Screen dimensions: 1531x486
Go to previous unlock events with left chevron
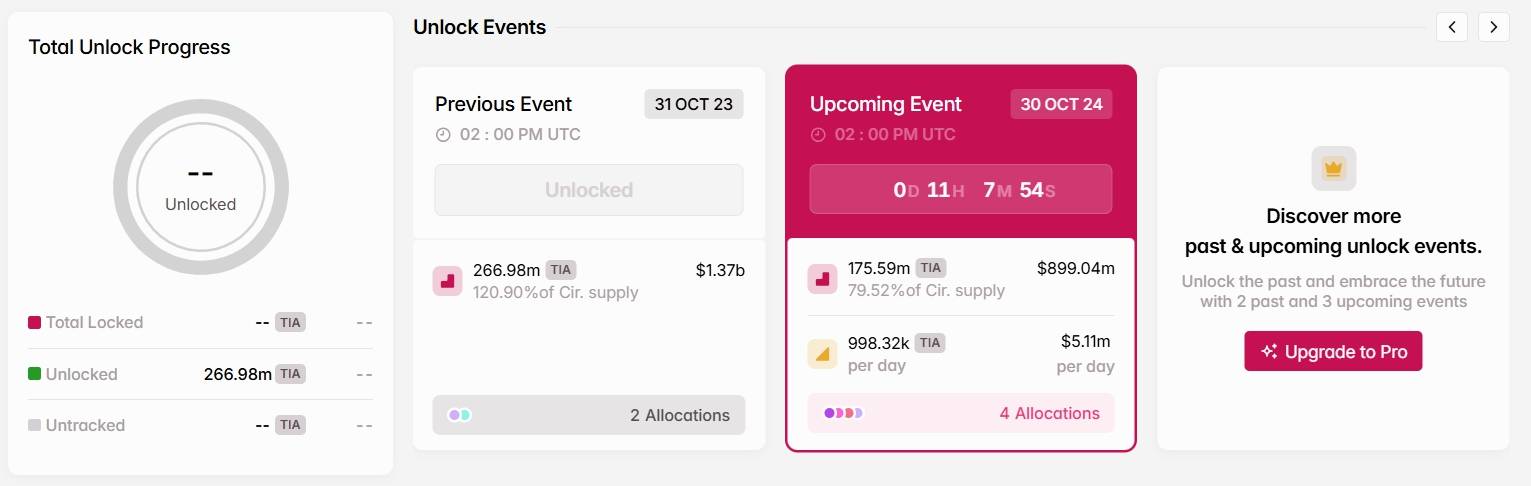(1452, 27)
